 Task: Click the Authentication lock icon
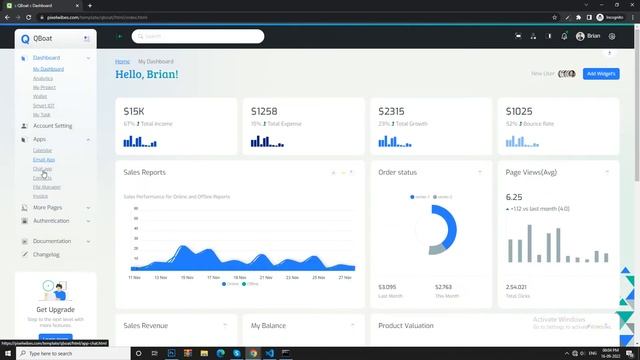tap(24, 221)
